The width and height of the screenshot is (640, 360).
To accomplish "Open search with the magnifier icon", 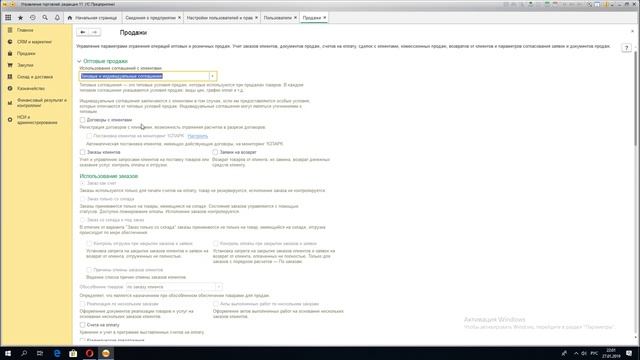I will tap(45, 18).
